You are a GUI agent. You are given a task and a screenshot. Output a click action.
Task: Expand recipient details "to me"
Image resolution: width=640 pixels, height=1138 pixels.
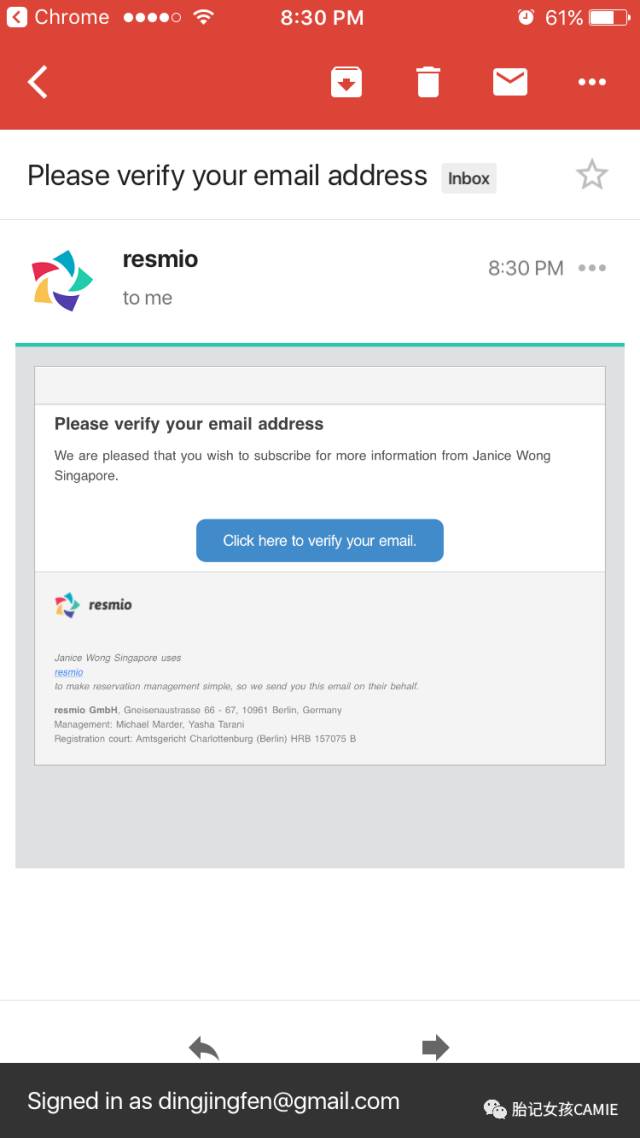click(147, 298)
